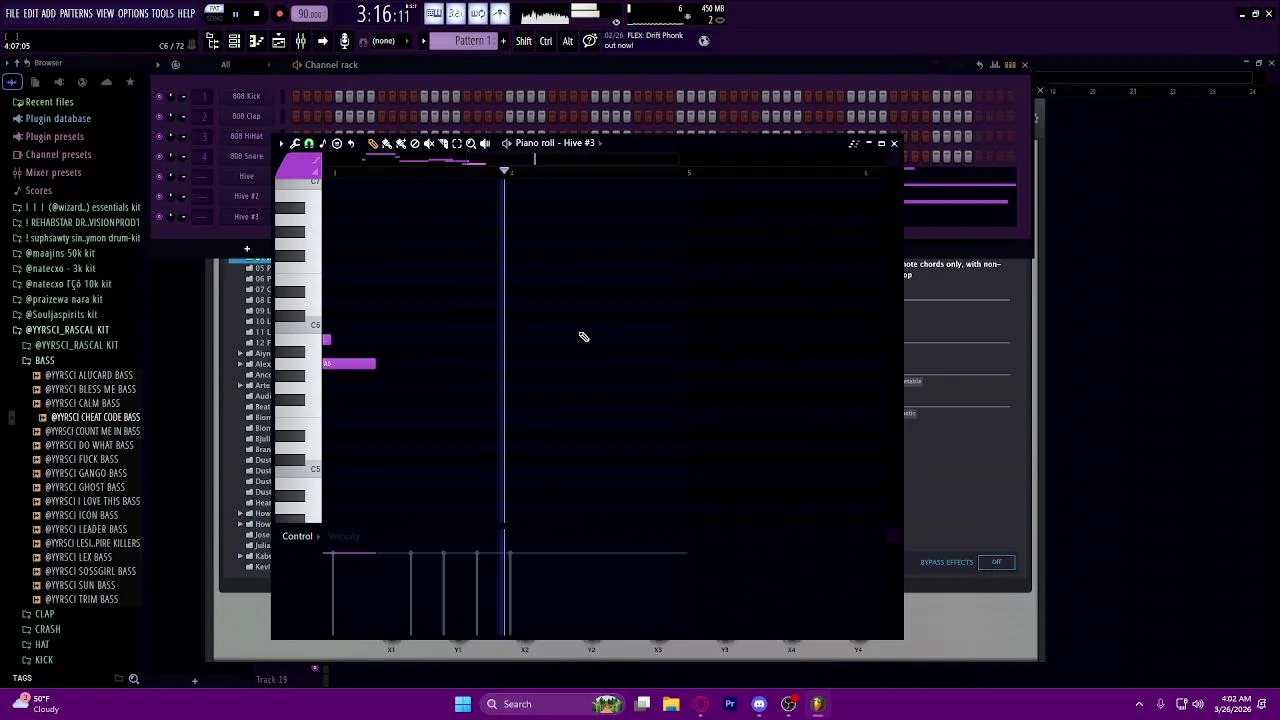Click the globe news icon
This screenshot has width=1280, height=720.
[x=704, y=41]
